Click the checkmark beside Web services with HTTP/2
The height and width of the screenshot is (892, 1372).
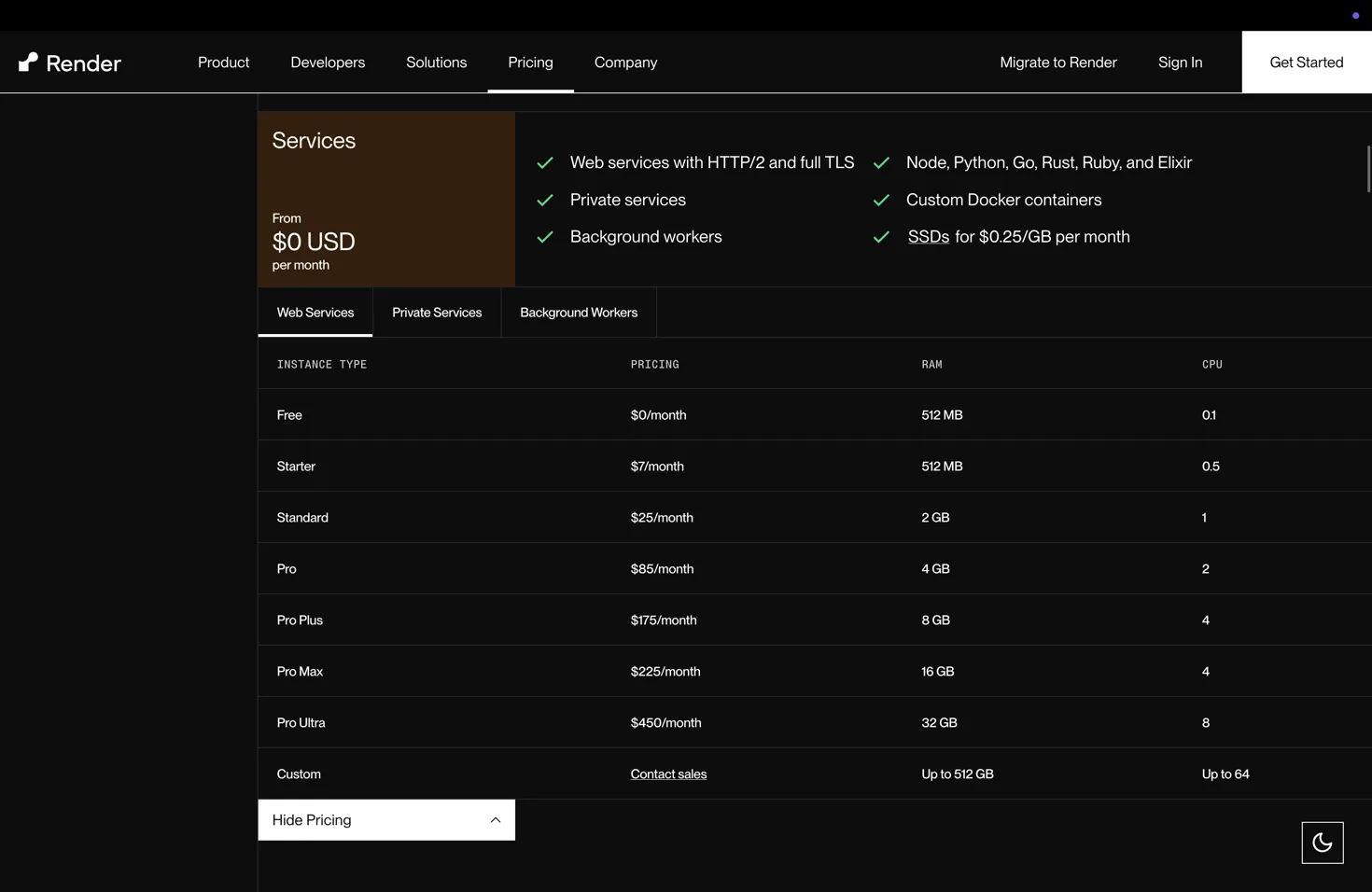pyautogui.click(x=545, y=162)
